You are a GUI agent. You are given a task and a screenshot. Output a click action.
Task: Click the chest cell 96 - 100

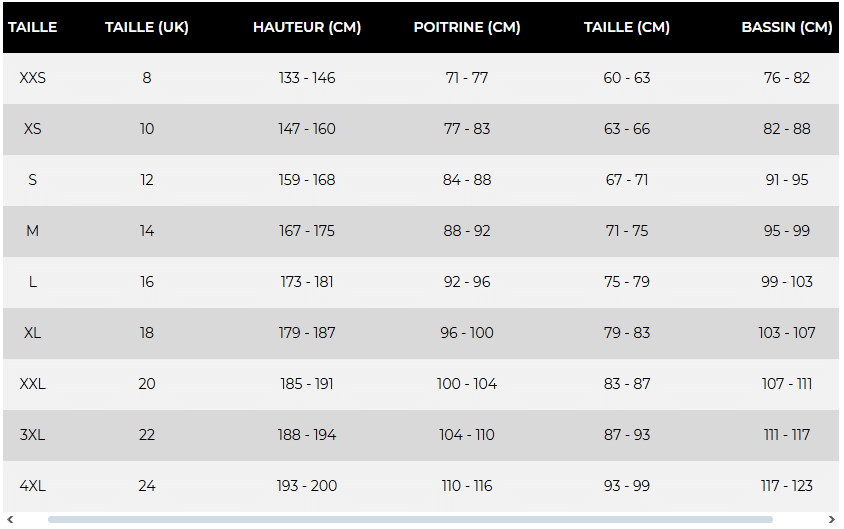[467, 333]
